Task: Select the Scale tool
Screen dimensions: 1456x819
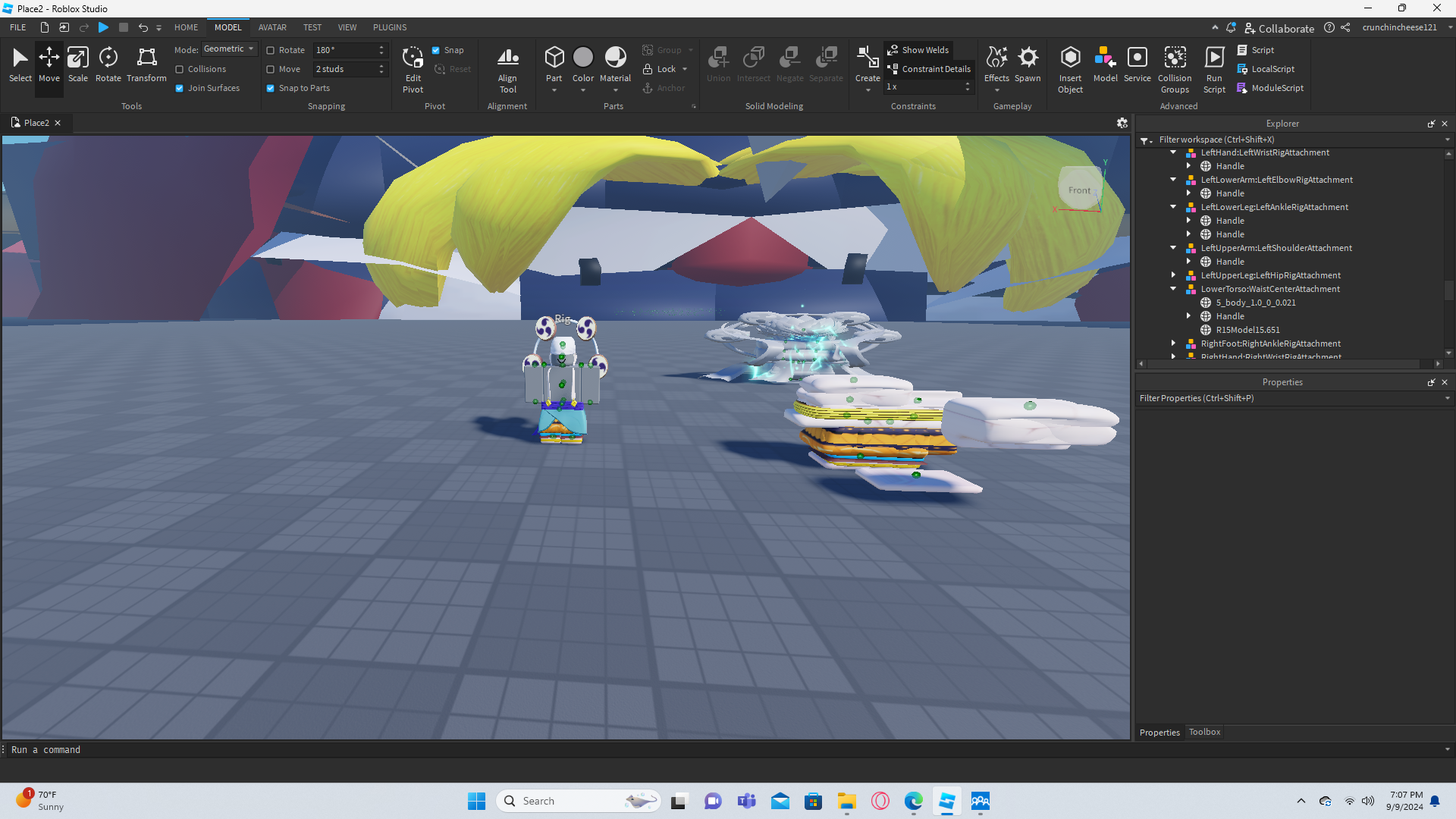Action: pos(77,64)
